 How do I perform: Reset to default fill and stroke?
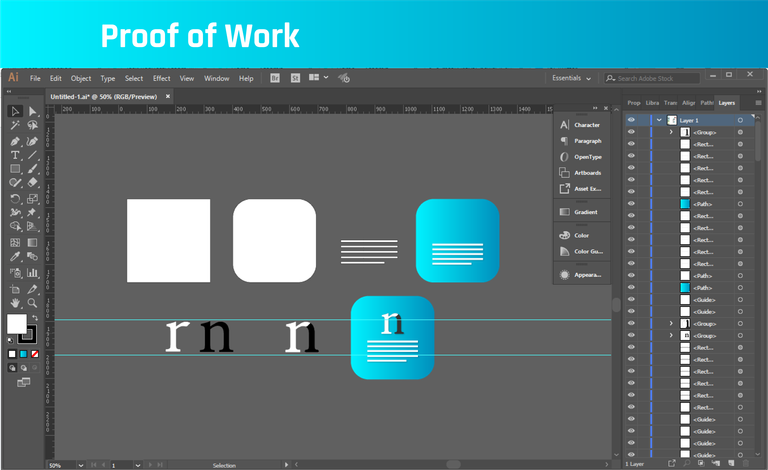point(11,340)
